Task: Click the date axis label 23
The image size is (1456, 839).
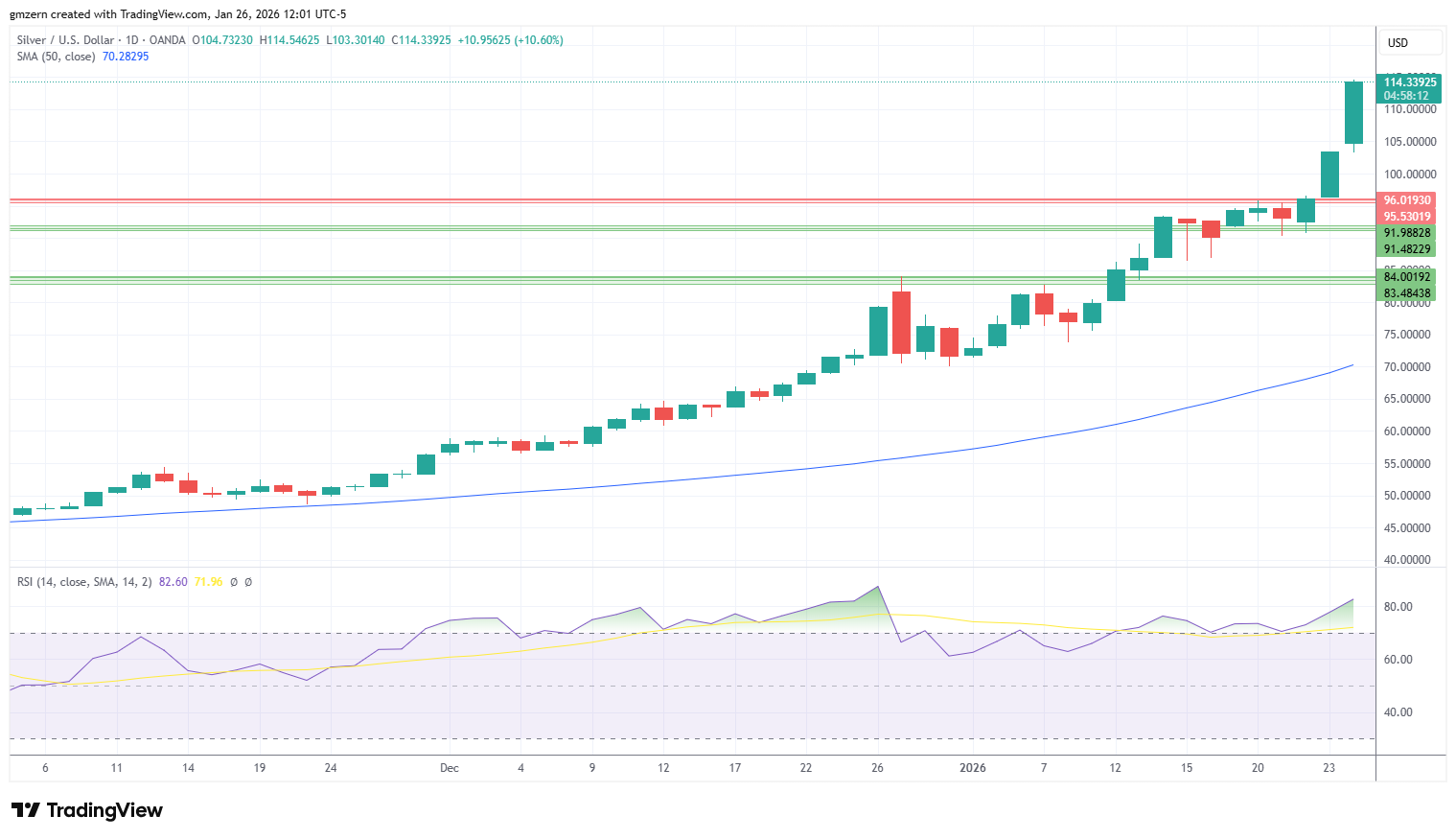Action: pos(1329,768)
